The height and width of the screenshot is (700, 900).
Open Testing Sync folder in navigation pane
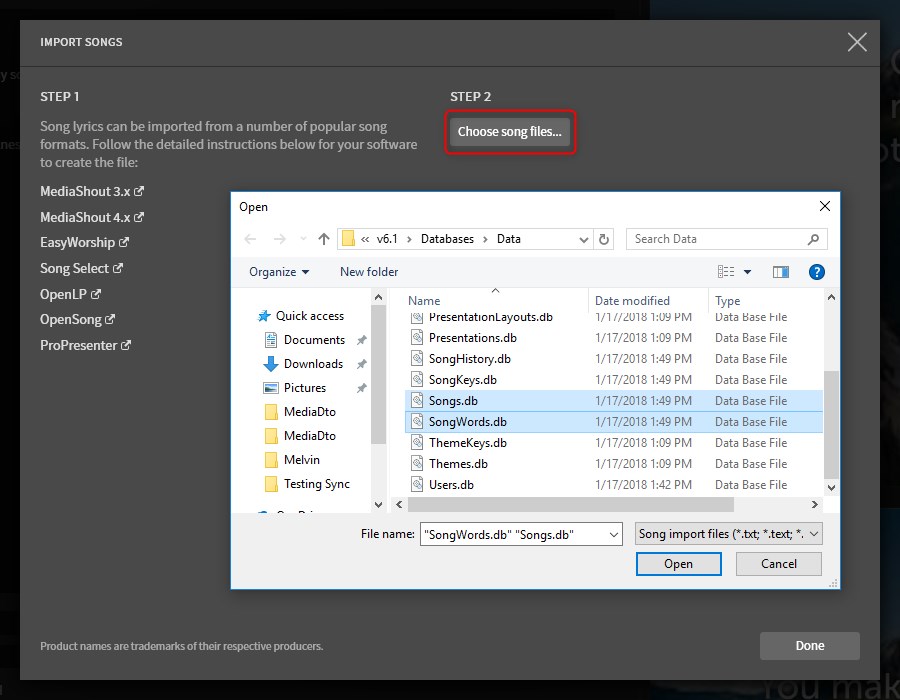[307, 484]
